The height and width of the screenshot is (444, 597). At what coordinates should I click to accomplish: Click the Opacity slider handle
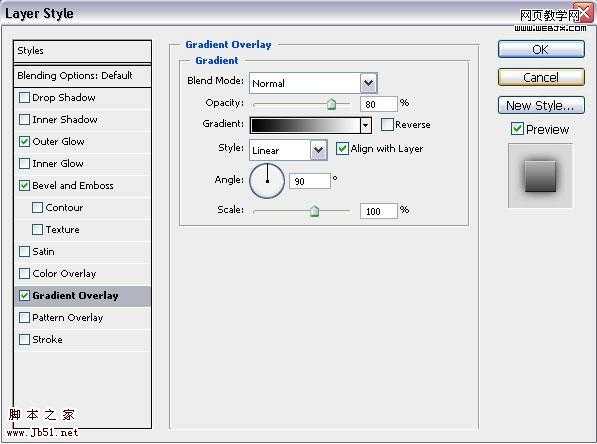(x=332, y=104)
